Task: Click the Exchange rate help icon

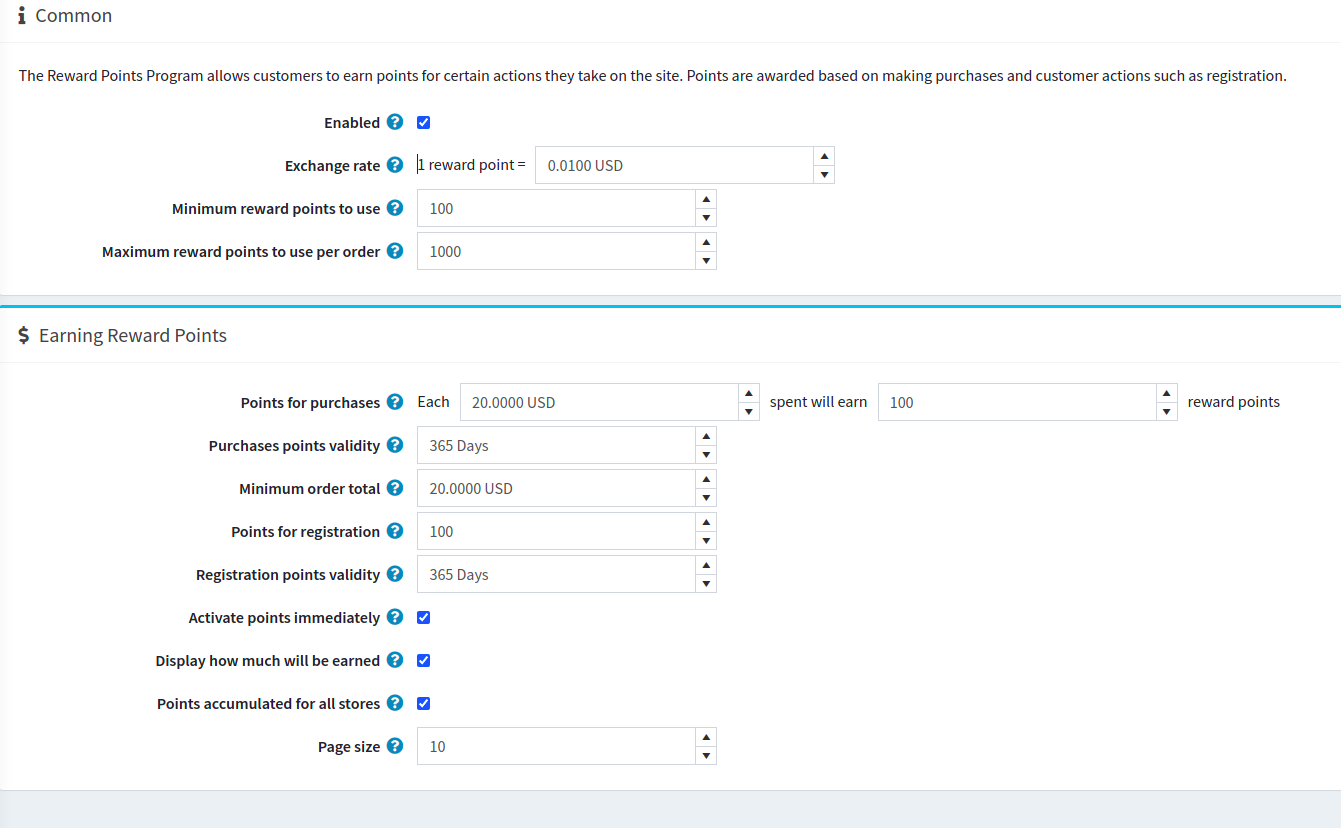Action: click(396, 165)
